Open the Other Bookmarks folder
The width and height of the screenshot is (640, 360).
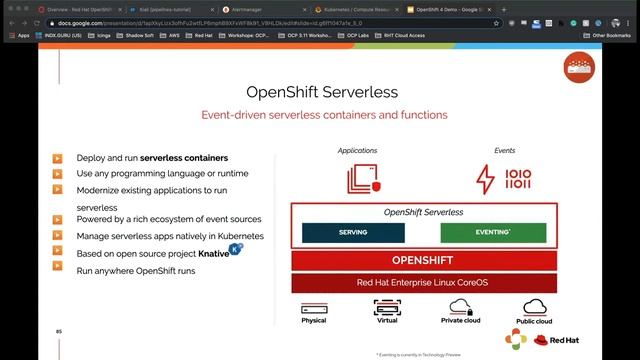click(607, 36)
